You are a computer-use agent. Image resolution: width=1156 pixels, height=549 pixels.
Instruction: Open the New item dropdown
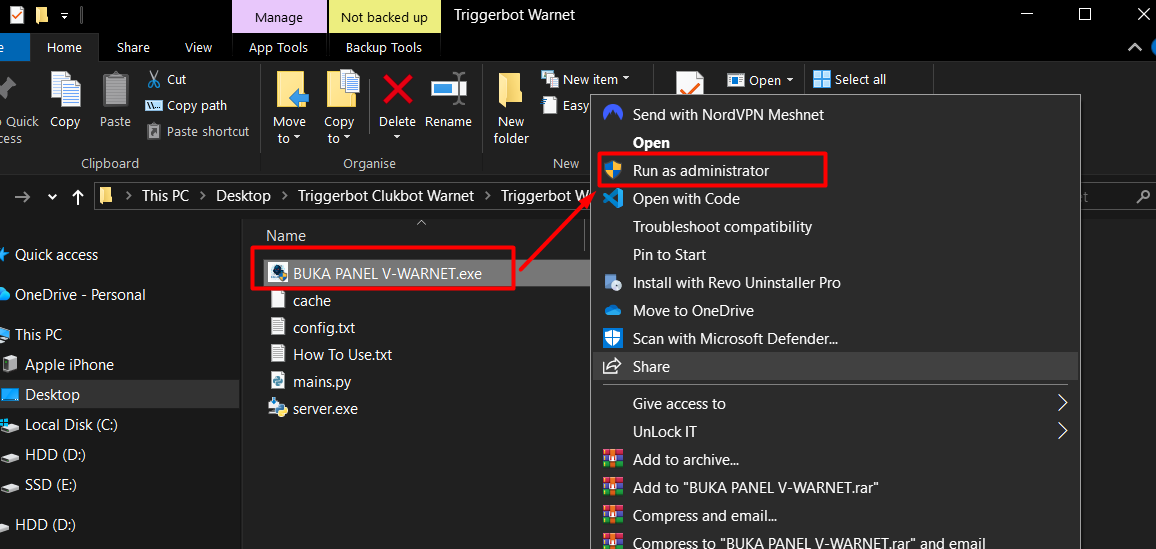click(x=587, y=79)
